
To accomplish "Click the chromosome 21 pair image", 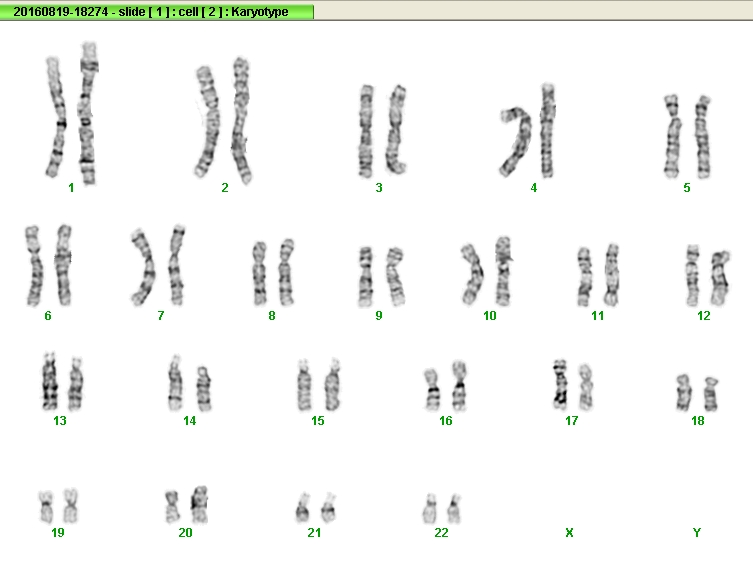I will point(316,507).
